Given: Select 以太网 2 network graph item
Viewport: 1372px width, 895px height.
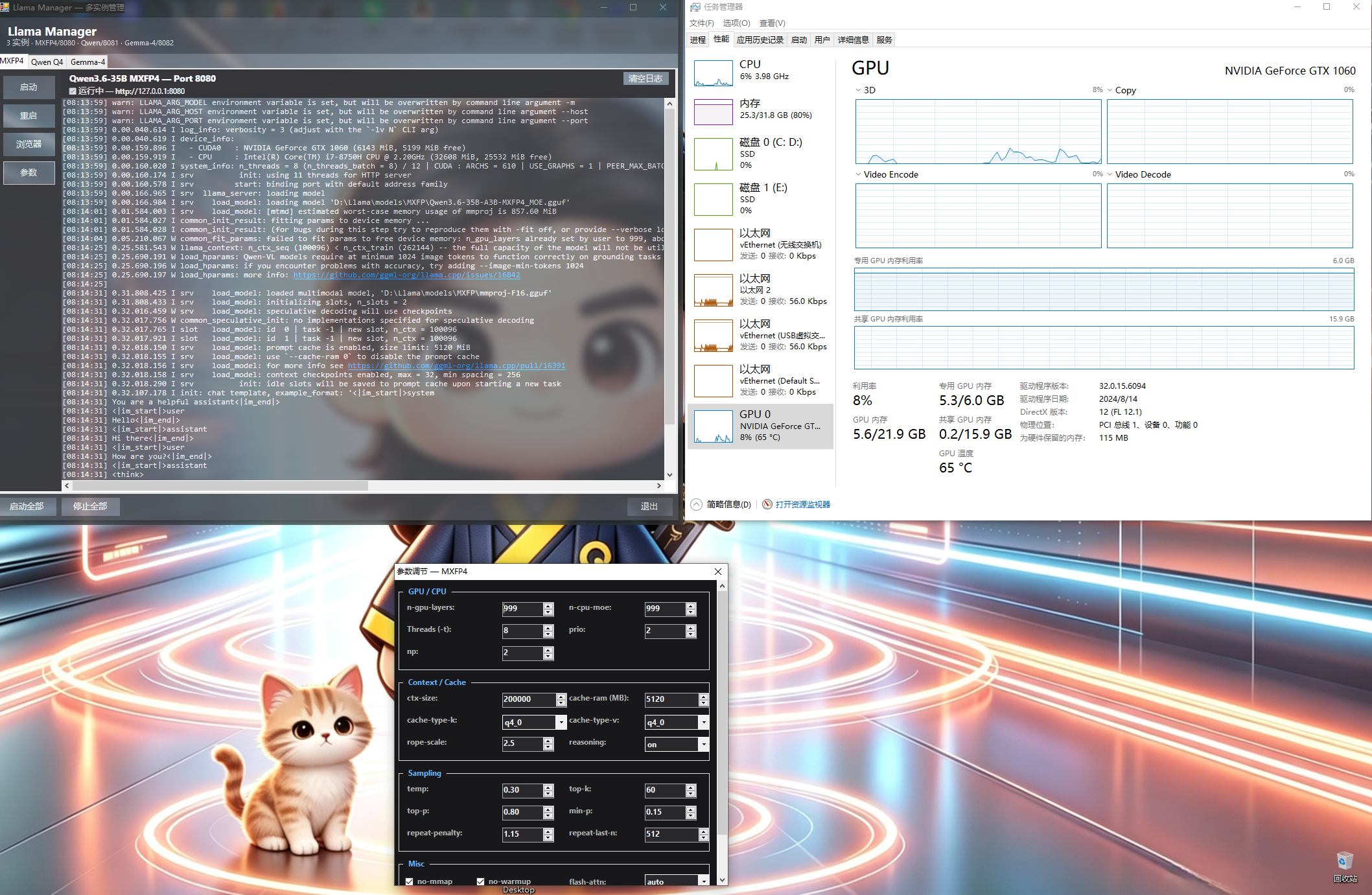Looking at the screenshot, I should 760,290.
